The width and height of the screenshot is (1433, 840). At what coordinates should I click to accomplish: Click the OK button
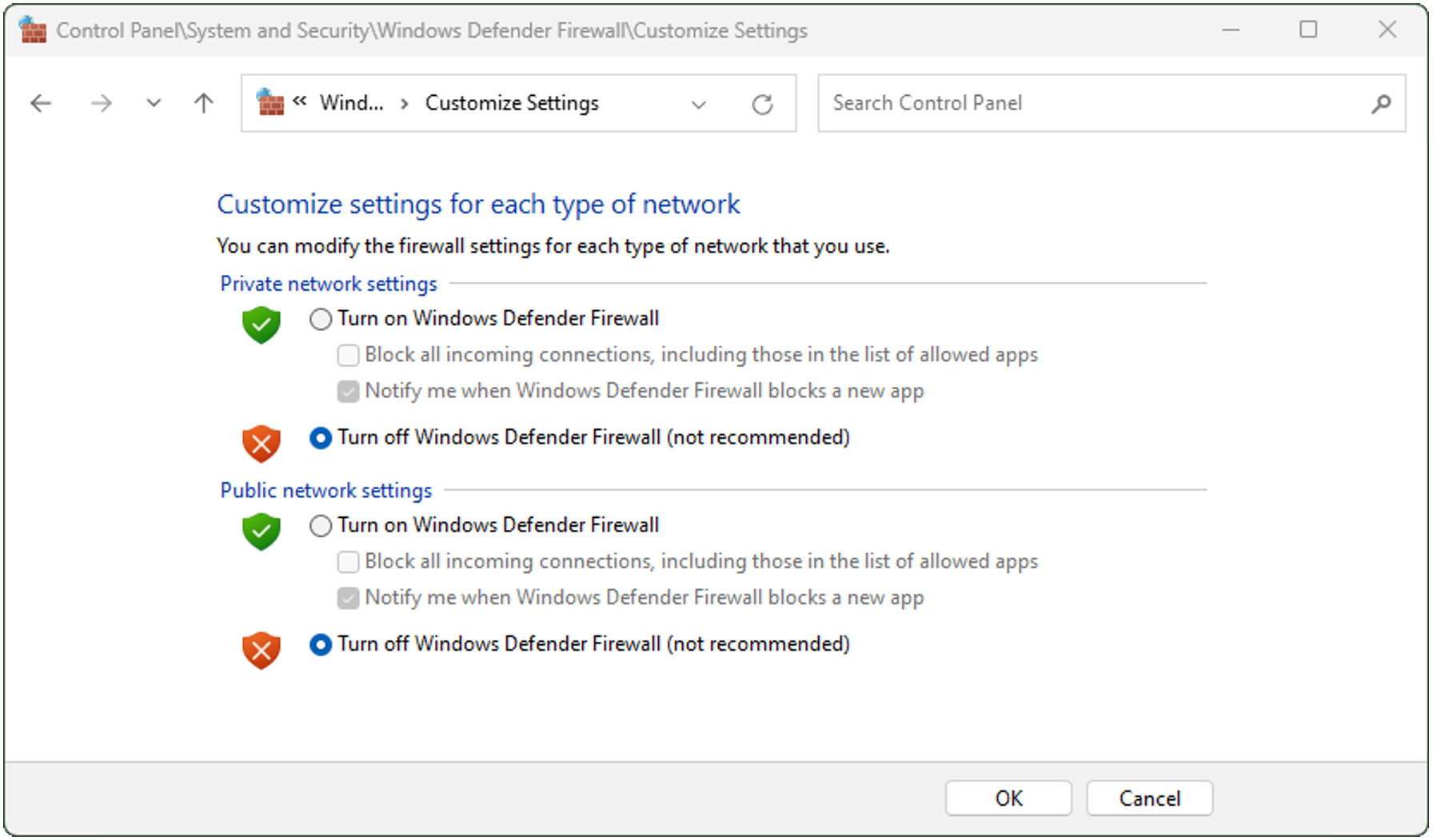1008,798
